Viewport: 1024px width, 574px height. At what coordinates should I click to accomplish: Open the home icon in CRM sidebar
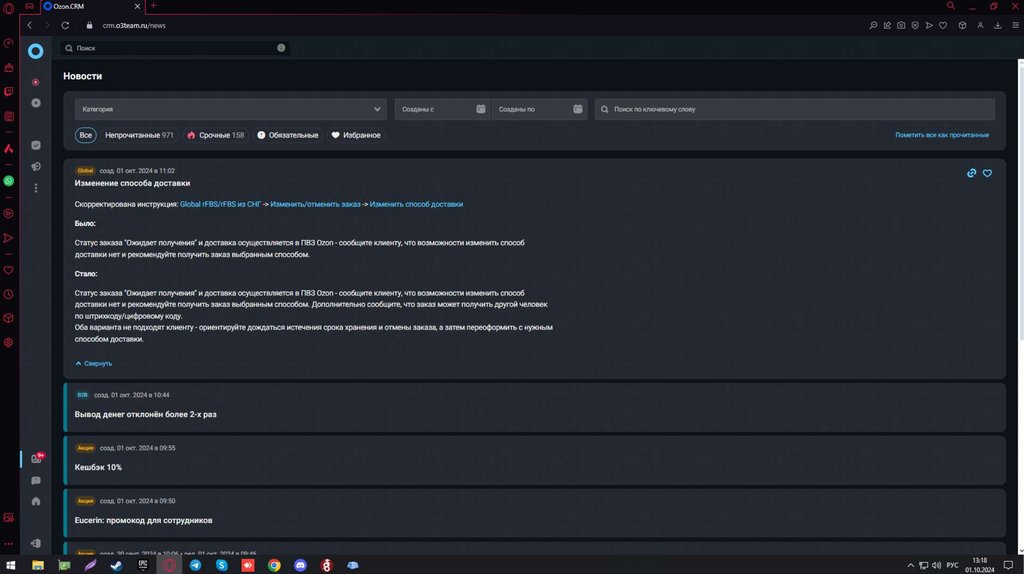(x=36, y=501)
